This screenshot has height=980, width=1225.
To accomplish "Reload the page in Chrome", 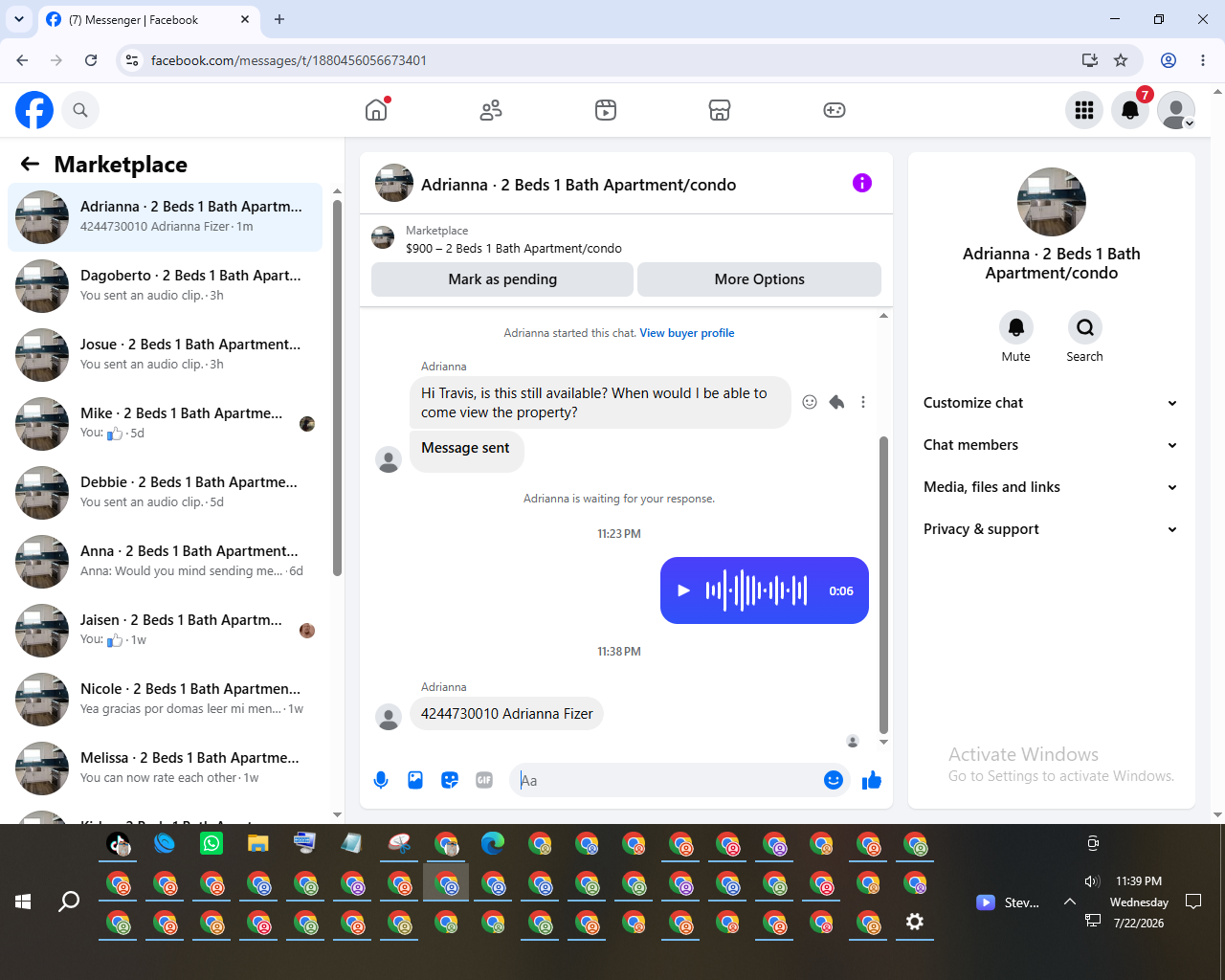I will [91, 60].
